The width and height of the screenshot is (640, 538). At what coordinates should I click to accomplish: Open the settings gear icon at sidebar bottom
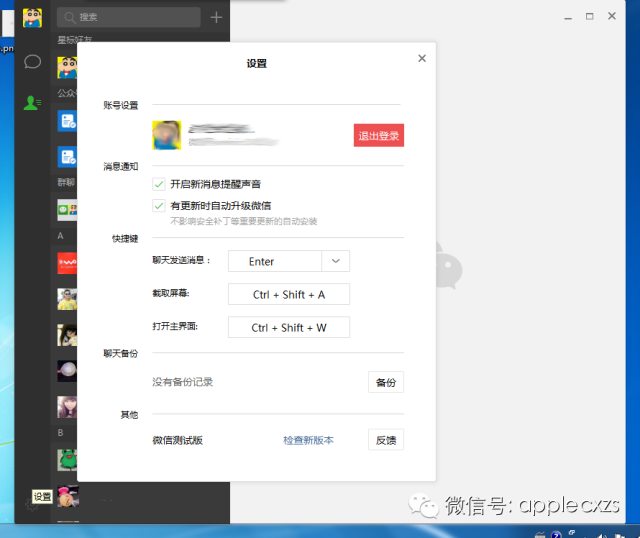pyautogui.click(x=32, y=505)
